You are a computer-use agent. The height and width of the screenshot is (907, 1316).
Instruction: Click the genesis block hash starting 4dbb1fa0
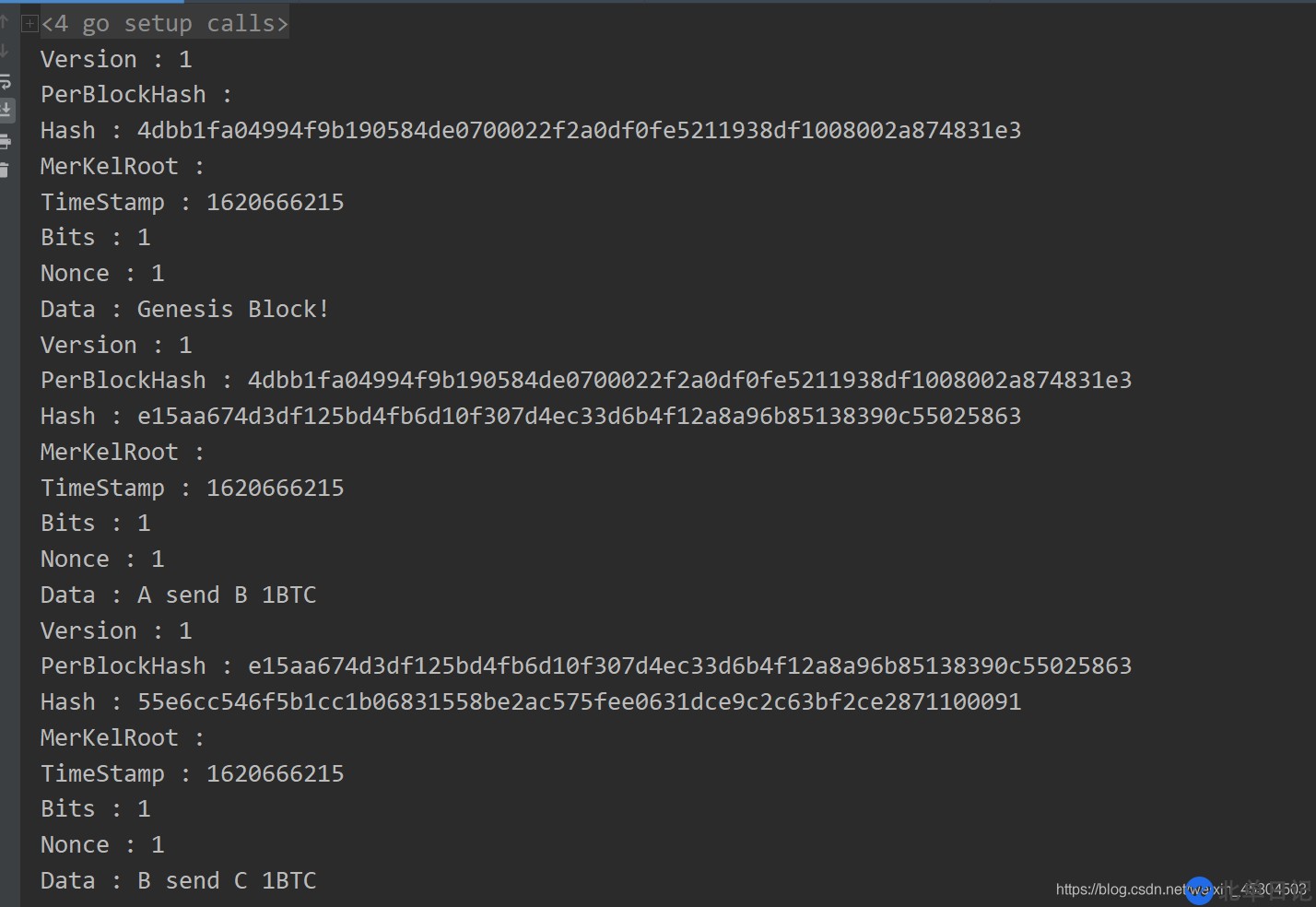click(579, 131)
